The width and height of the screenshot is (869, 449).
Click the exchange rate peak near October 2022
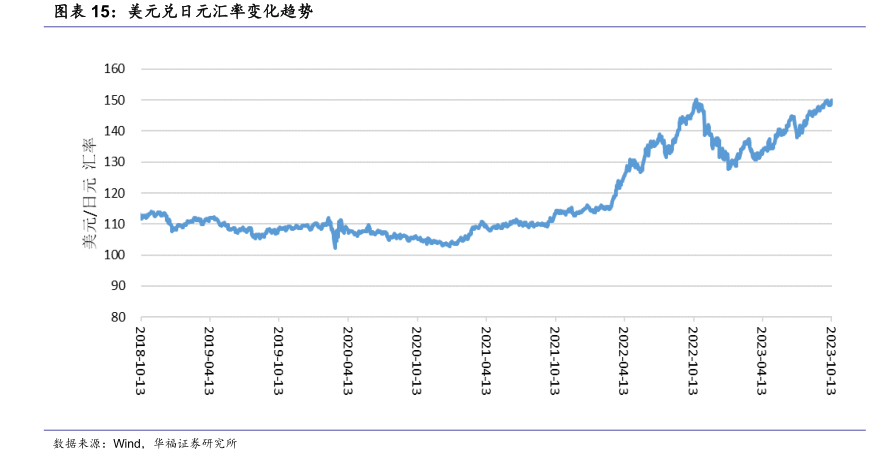pos(696,102)
